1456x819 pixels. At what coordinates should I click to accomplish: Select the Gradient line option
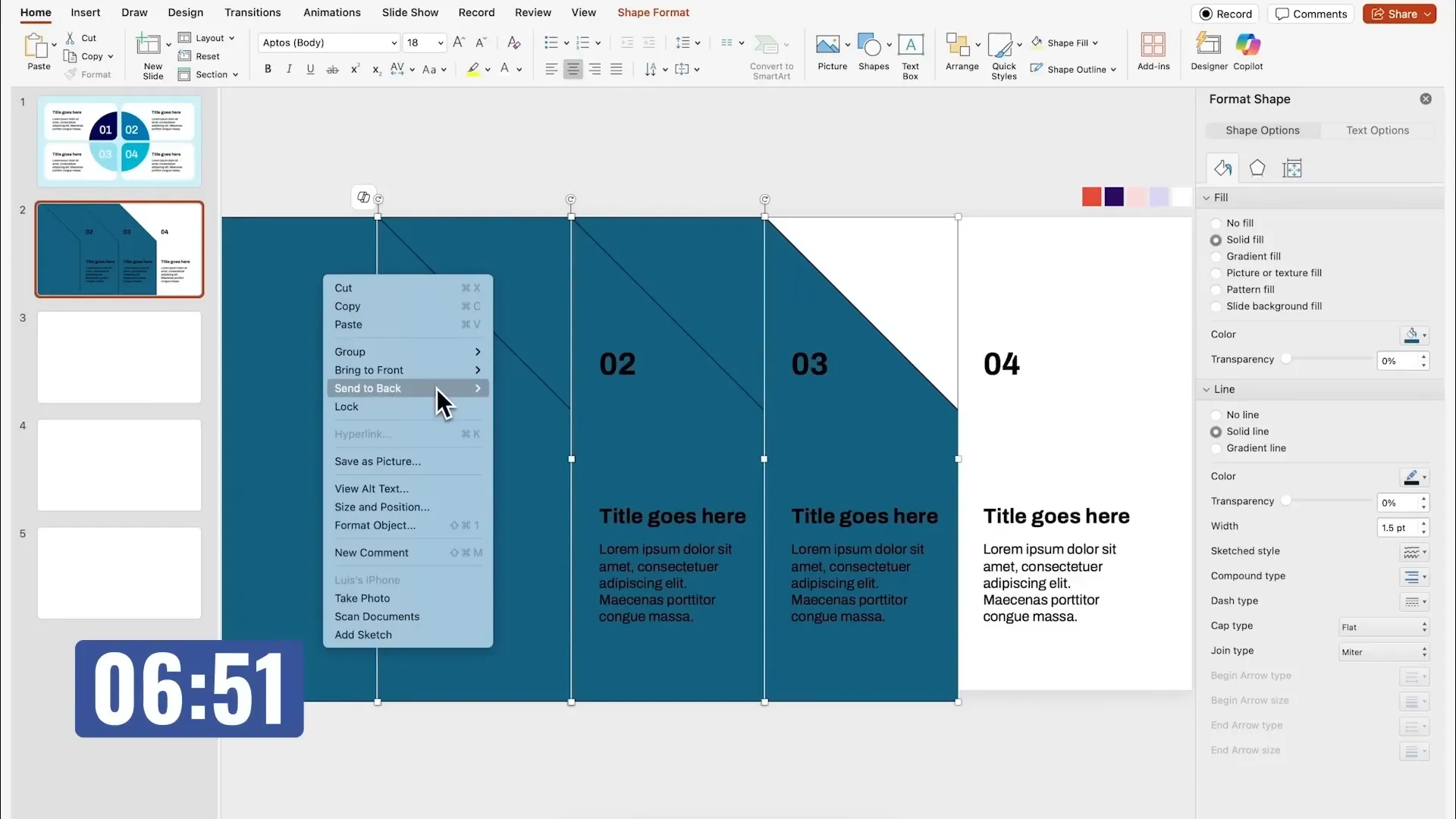1216,448
